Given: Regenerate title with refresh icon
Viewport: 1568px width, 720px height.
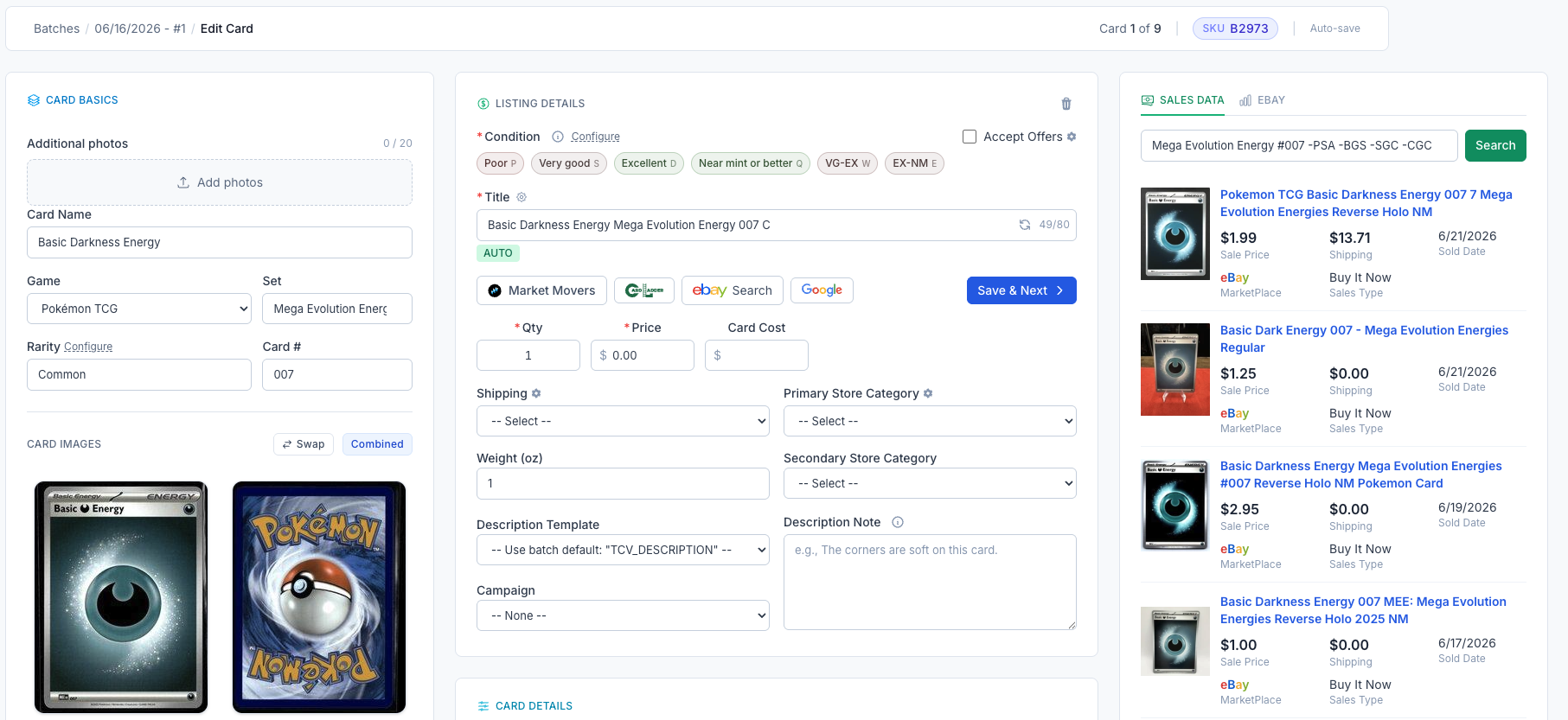Looking at the screenshot, I should tap(1025, 225).
